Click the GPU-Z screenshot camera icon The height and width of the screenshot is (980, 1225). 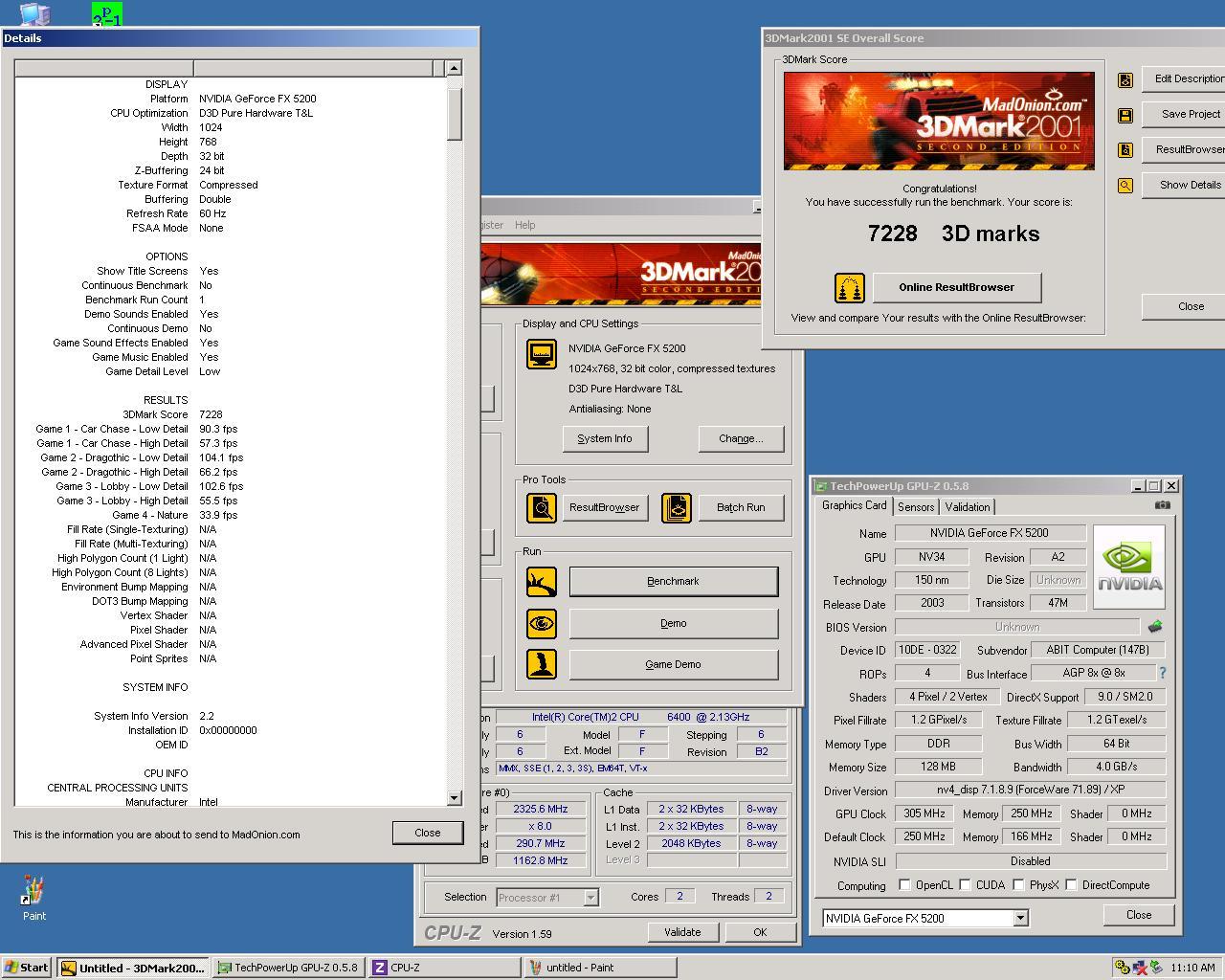pyautogui.click(x=1162, y=505)
